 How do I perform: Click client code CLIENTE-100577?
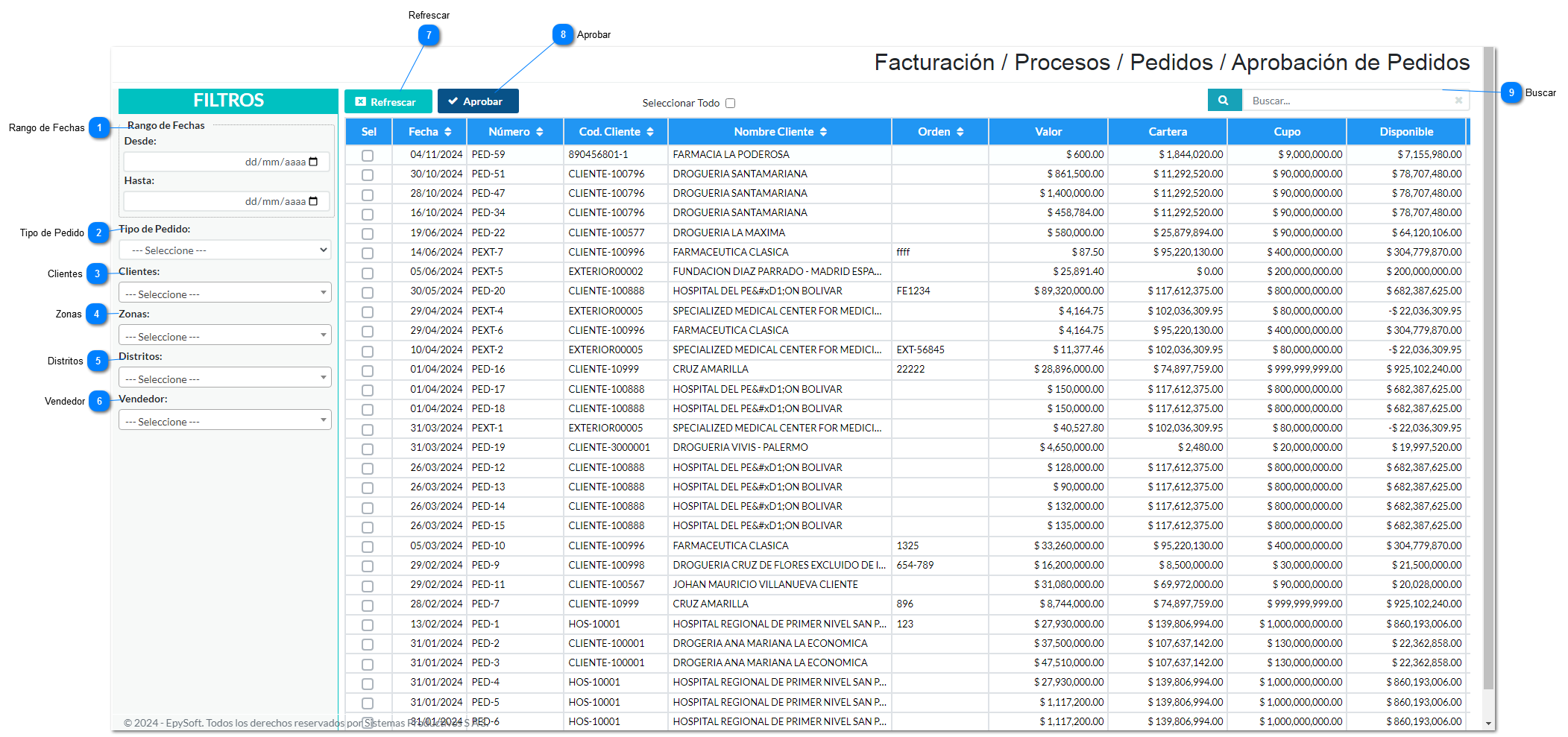coord(606,233)
